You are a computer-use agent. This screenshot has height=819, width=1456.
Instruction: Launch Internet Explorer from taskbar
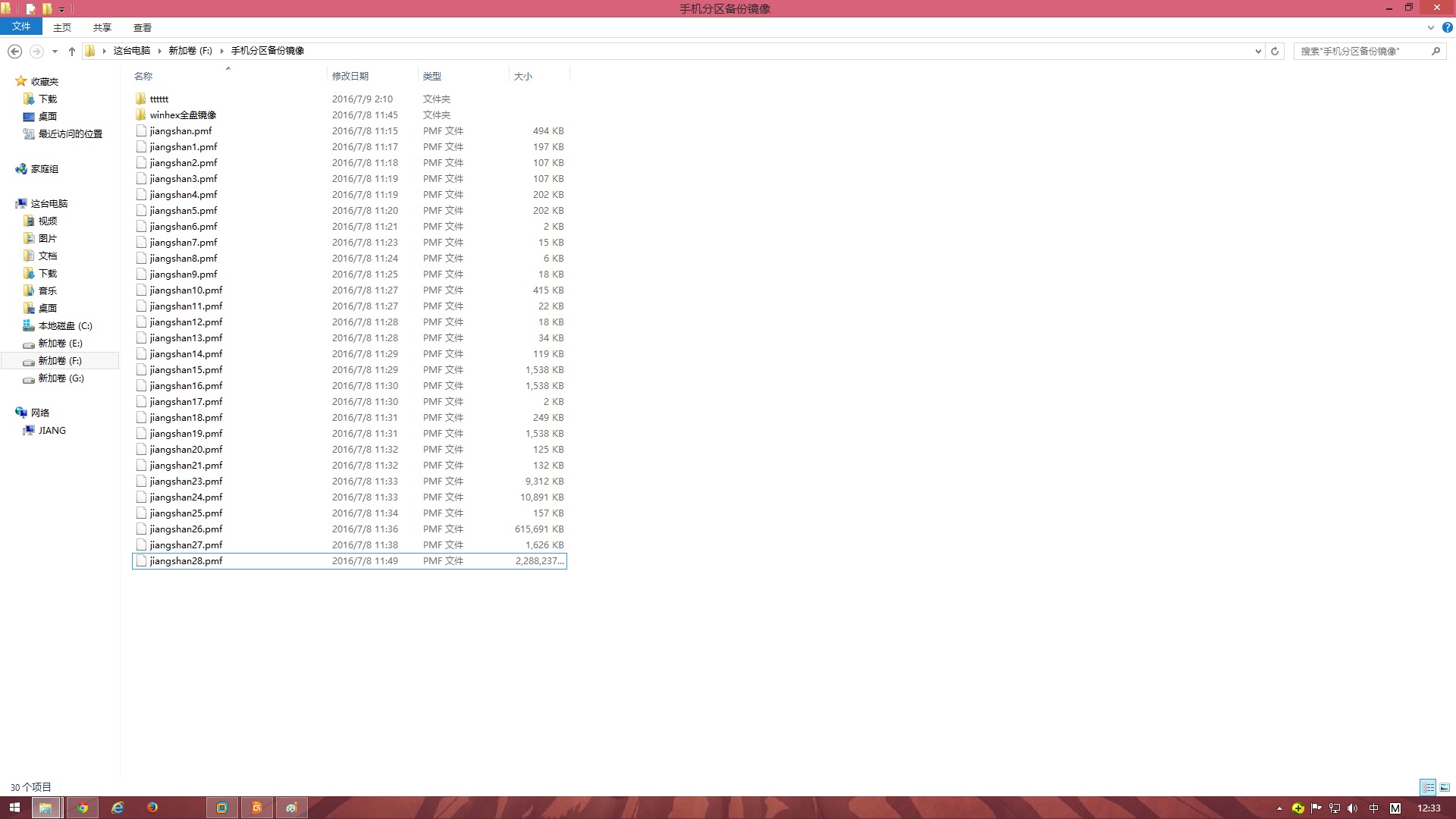click(x=118, y=808)
